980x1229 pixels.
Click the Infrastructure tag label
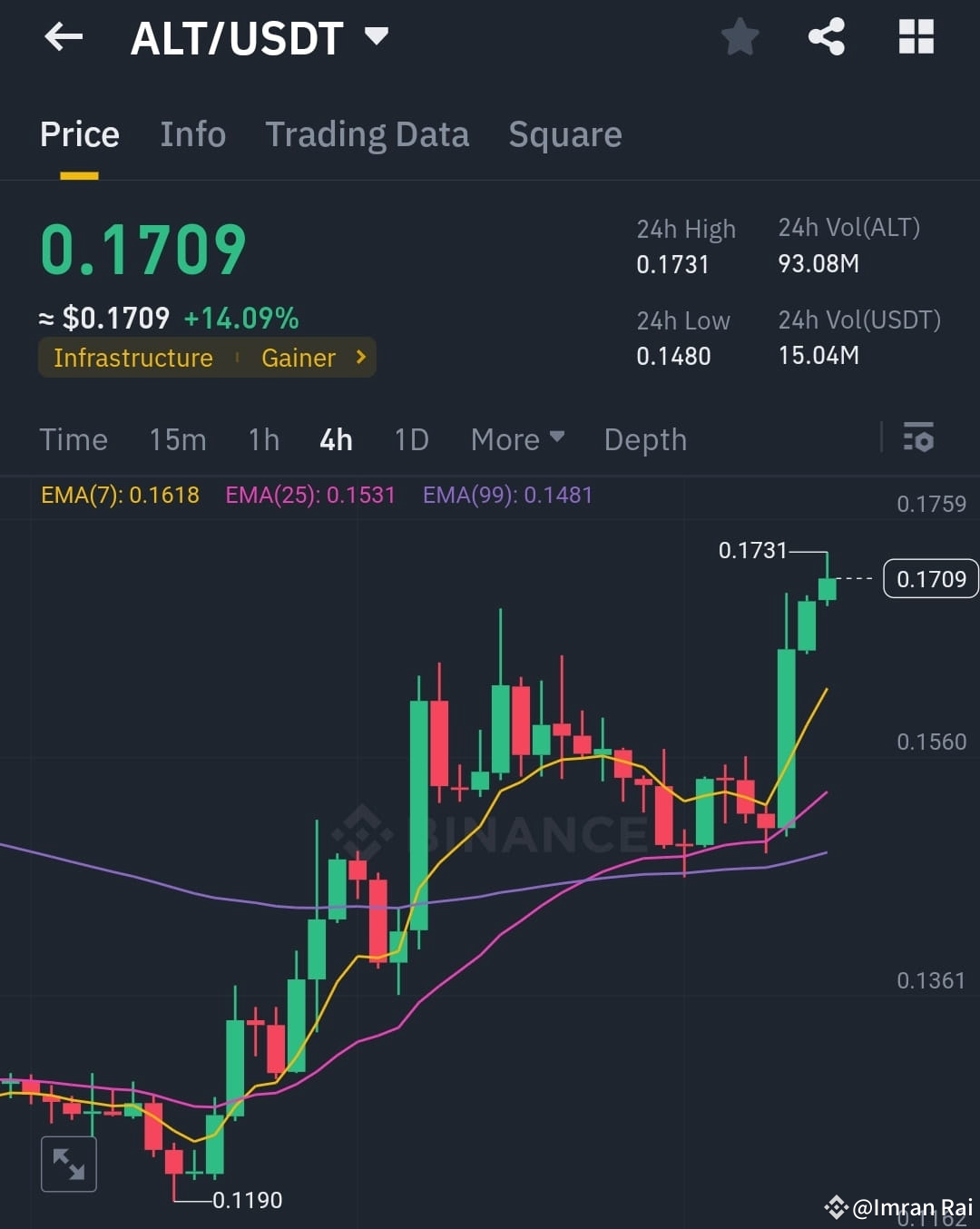click(132, 358)
